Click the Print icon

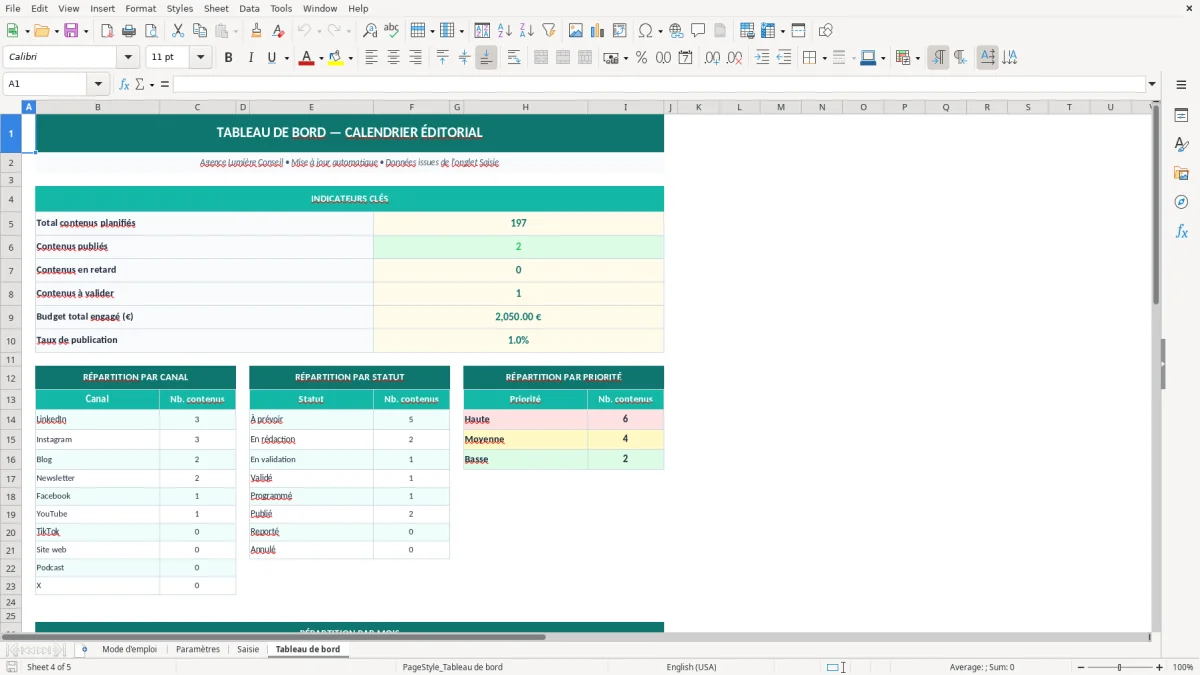pos(129,31)
